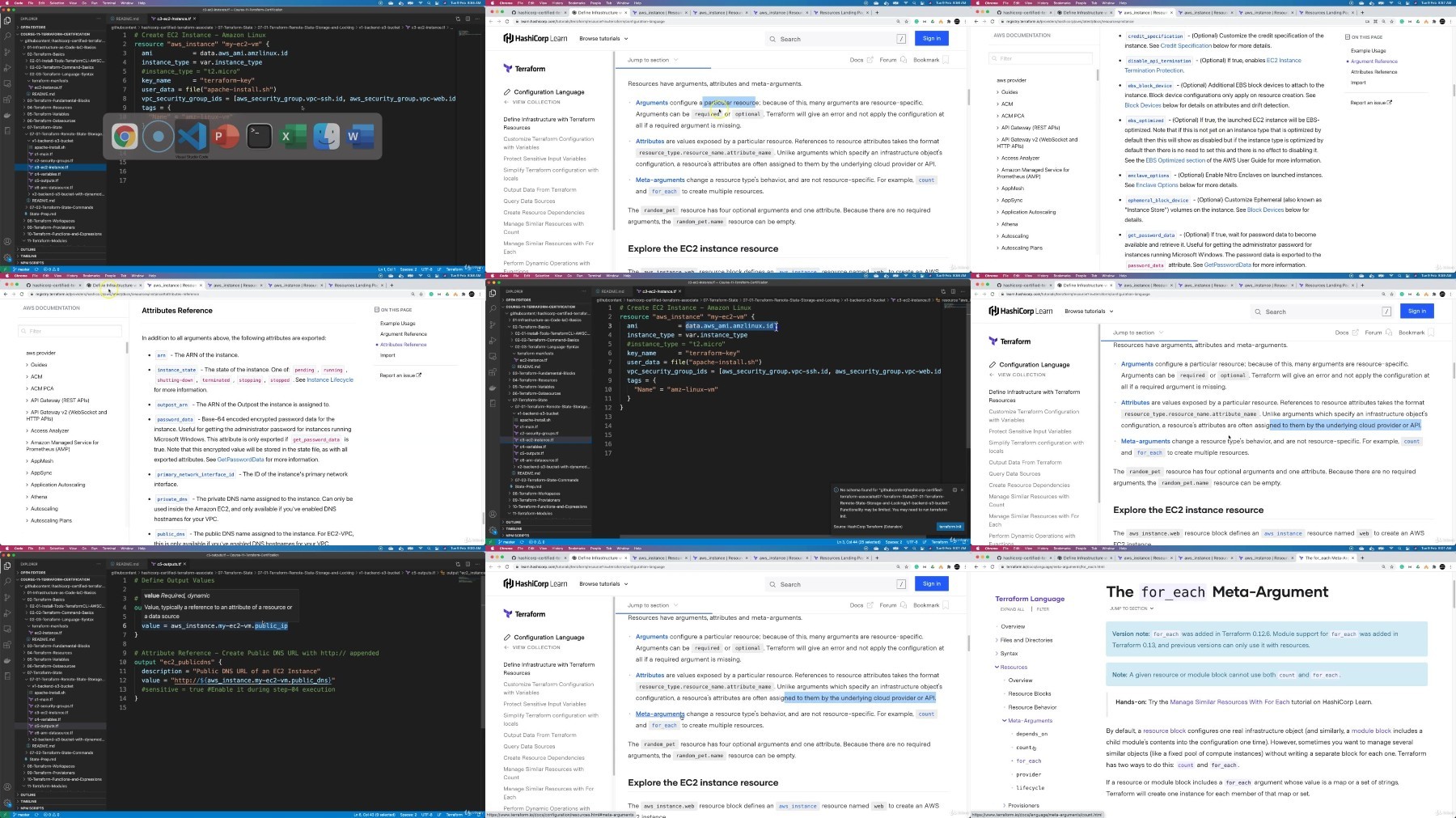Expand Provisioners in bottom-right docs sidebar

(1022, 805)
